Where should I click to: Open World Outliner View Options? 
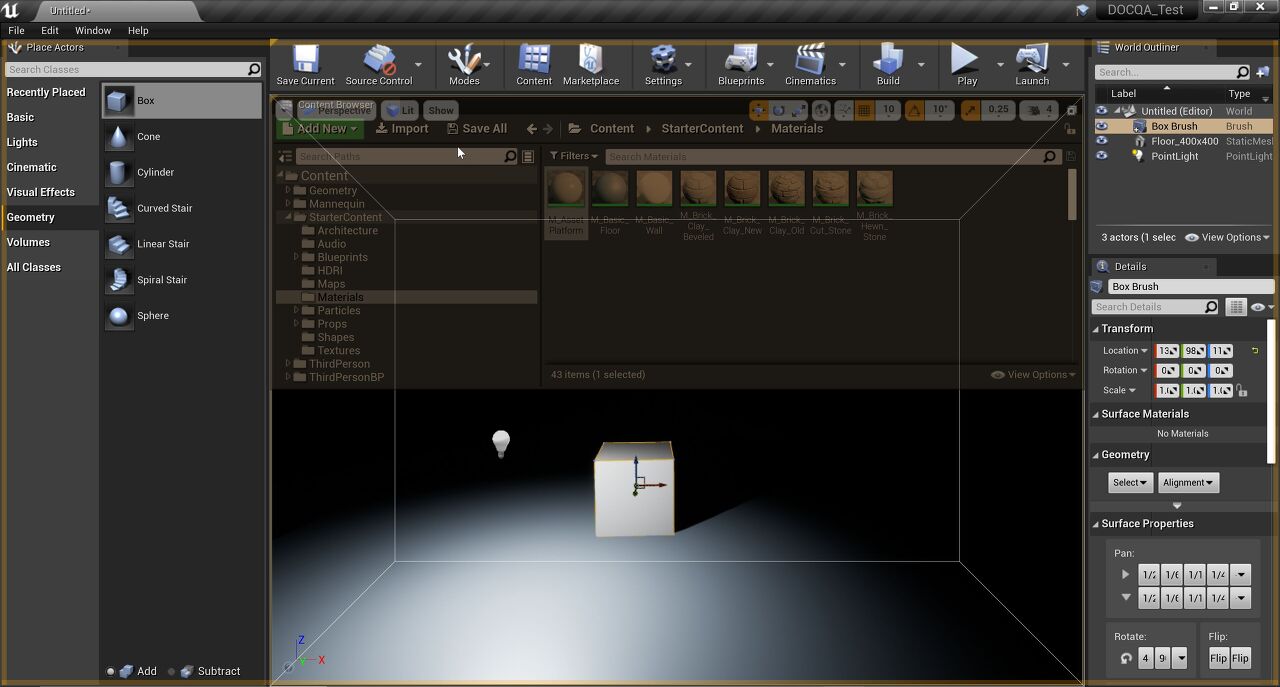click(x=1227, y=237)
